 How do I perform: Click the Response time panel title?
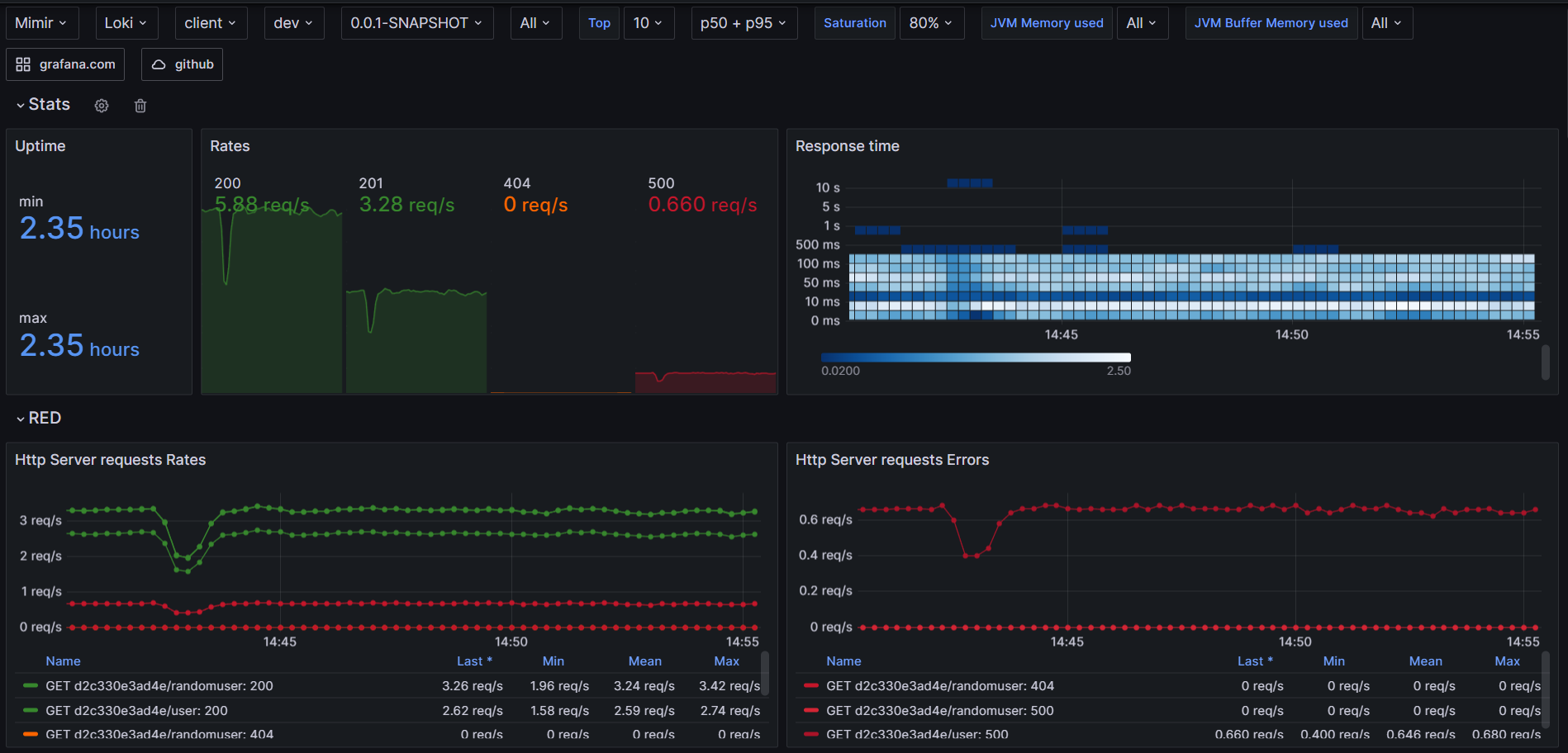[x=847, y=146]
